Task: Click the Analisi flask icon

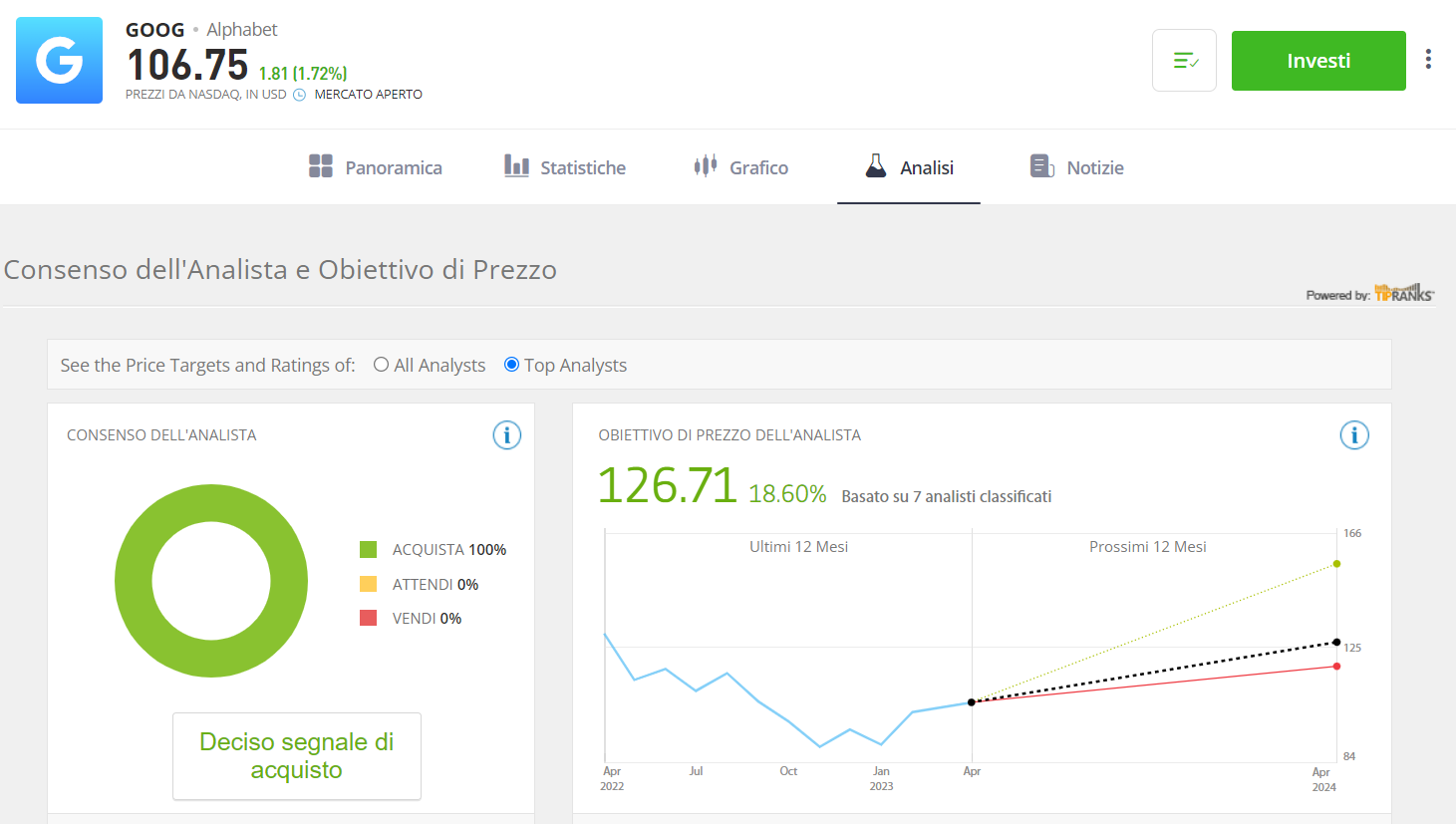Action: pyautogui.click(x=876, y=165)
